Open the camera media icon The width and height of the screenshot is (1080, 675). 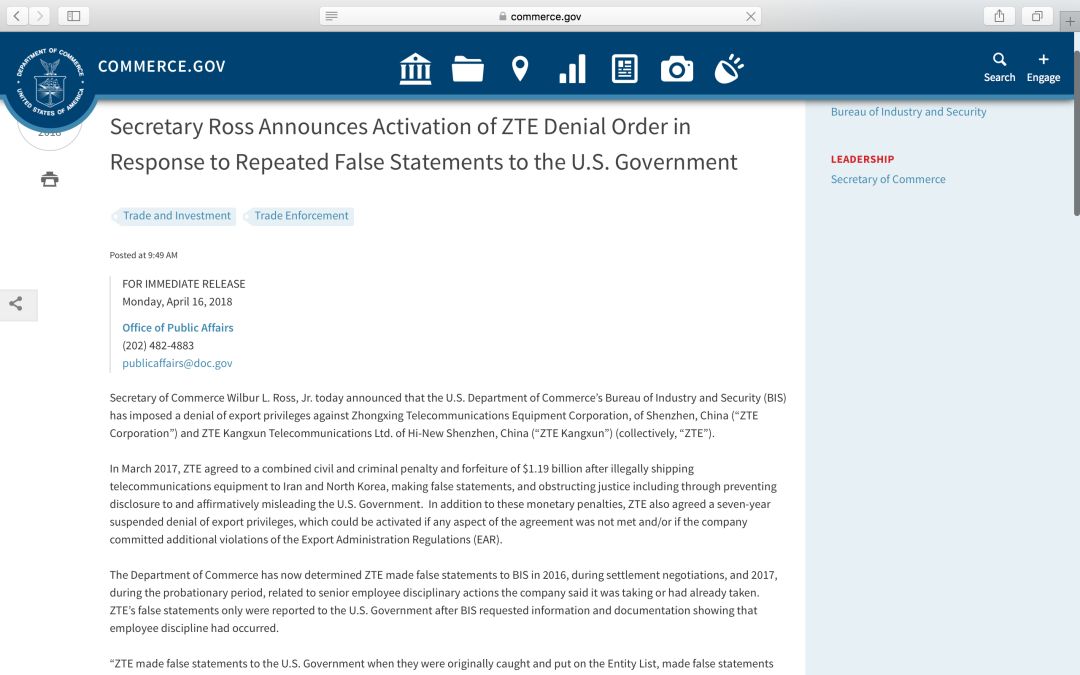[x=677, y=69]
